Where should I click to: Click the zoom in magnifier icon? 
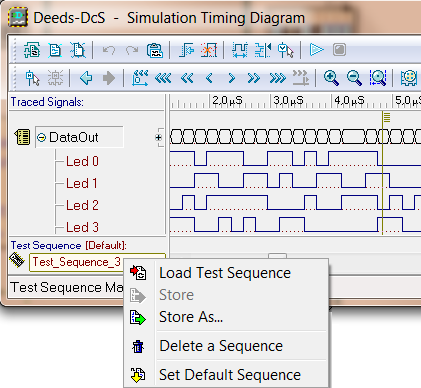coord(331,78)
